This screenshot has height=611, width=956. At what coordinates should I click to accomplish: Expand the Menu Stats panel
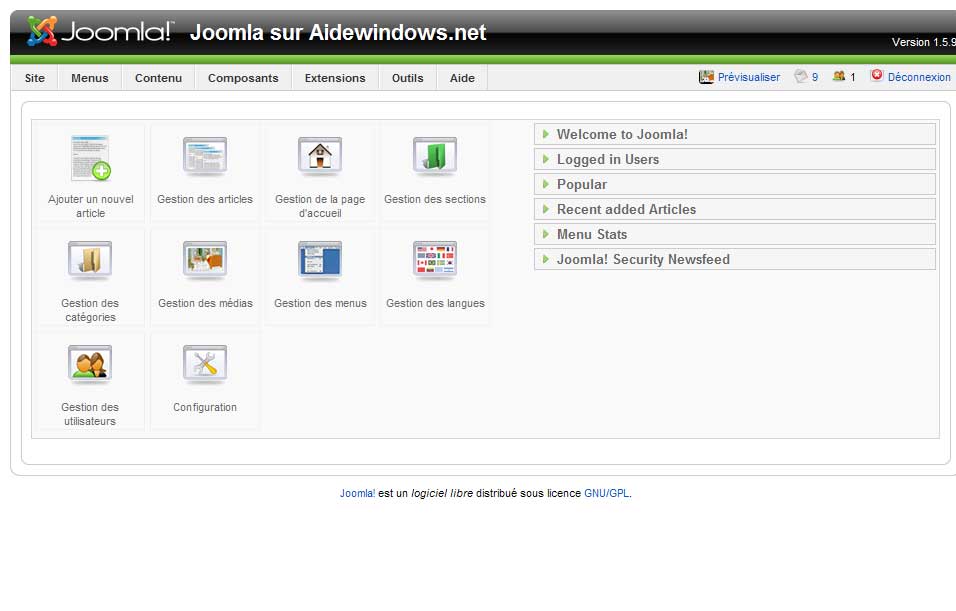(735, 234)
